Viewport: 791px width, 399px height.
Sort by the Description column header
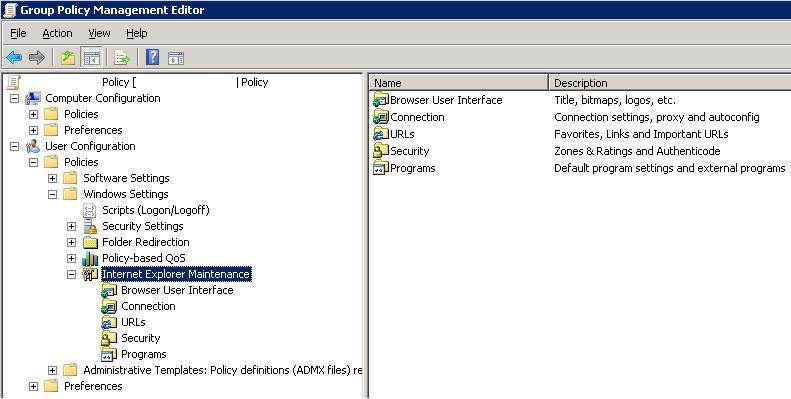[670, 83]
